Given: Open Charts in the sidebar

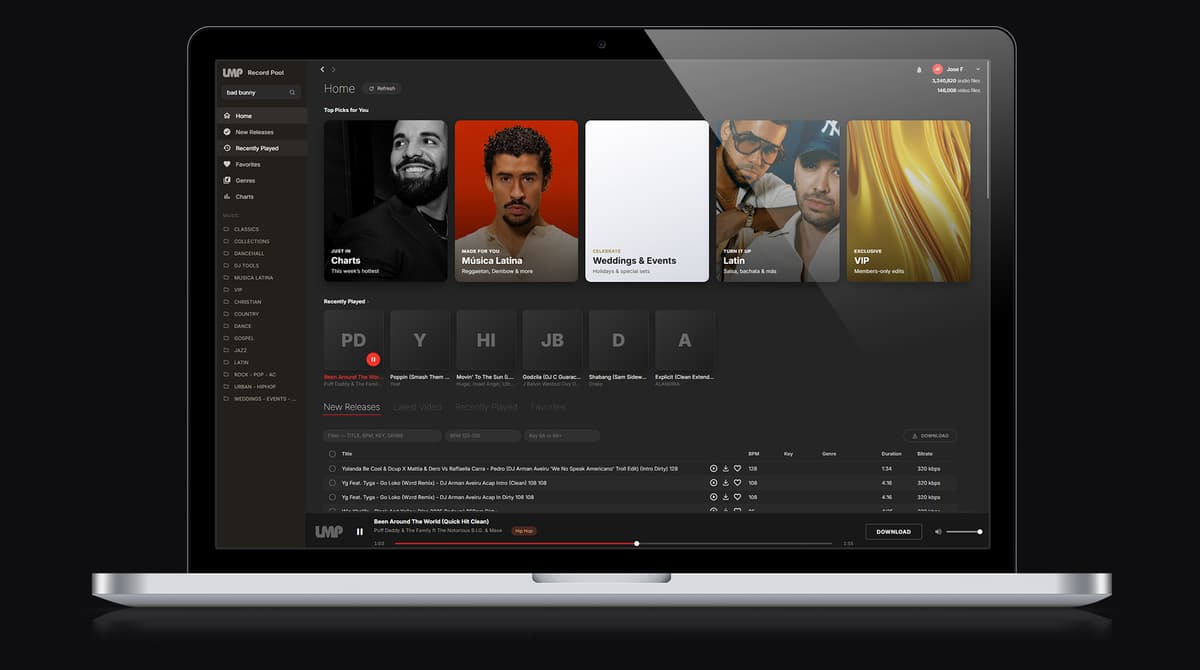Looking at the screenshot, I should pyautogui.click(x=261, y=196).
